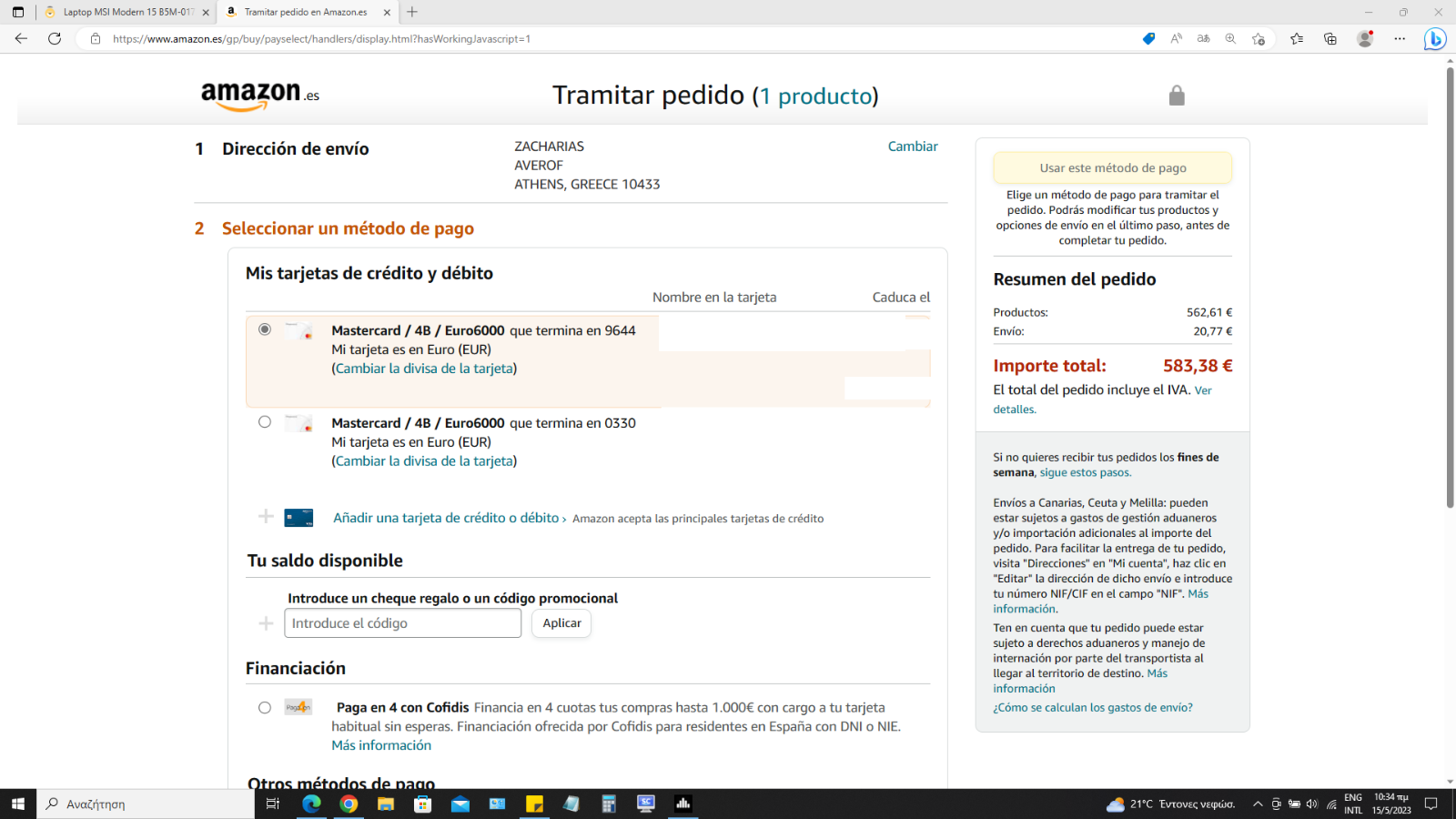Click the page vertical scrollbar
1456x819 pixels.
[x=1451, y=287]
